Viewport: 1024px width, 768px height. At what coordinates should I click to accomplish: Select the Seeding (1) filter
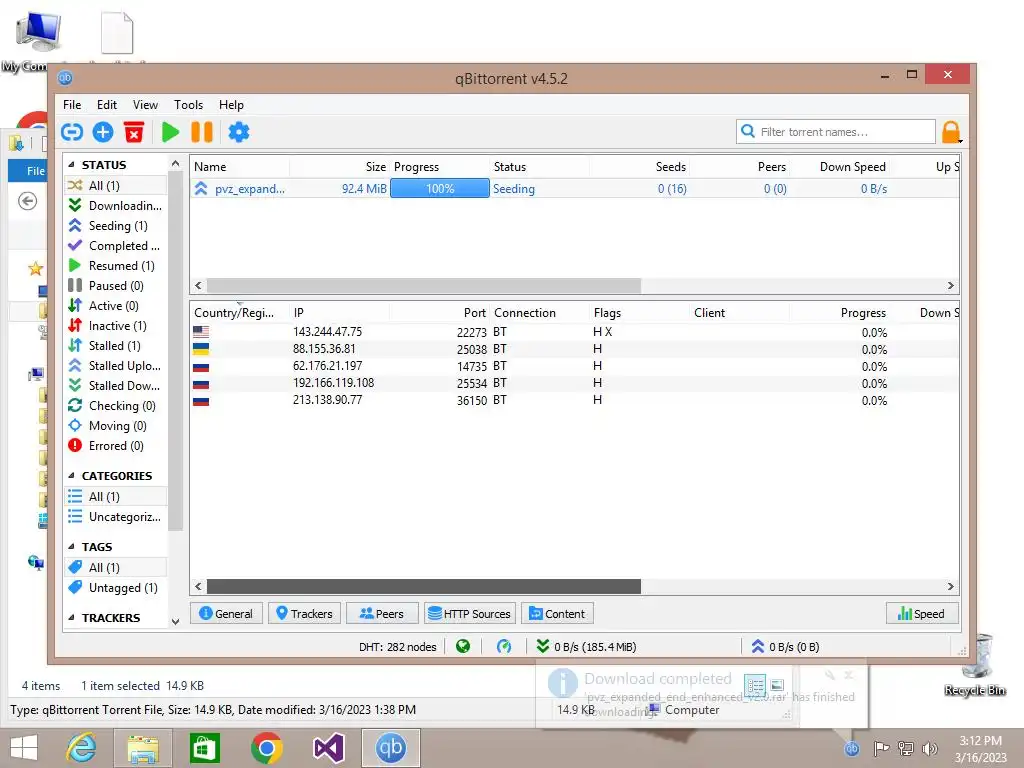116,226
